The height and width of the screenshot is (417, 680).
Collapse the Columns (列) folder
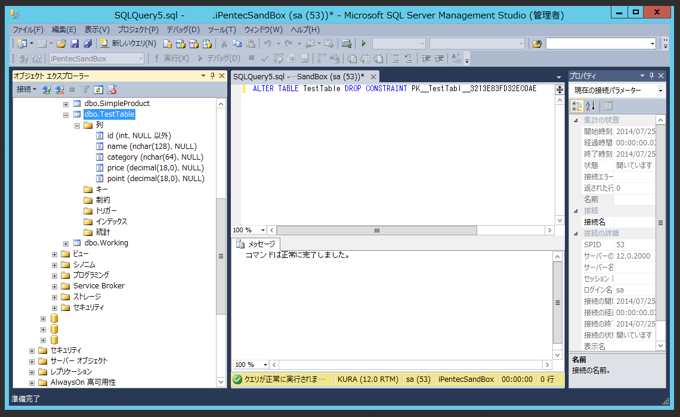[x=77, y=126]
